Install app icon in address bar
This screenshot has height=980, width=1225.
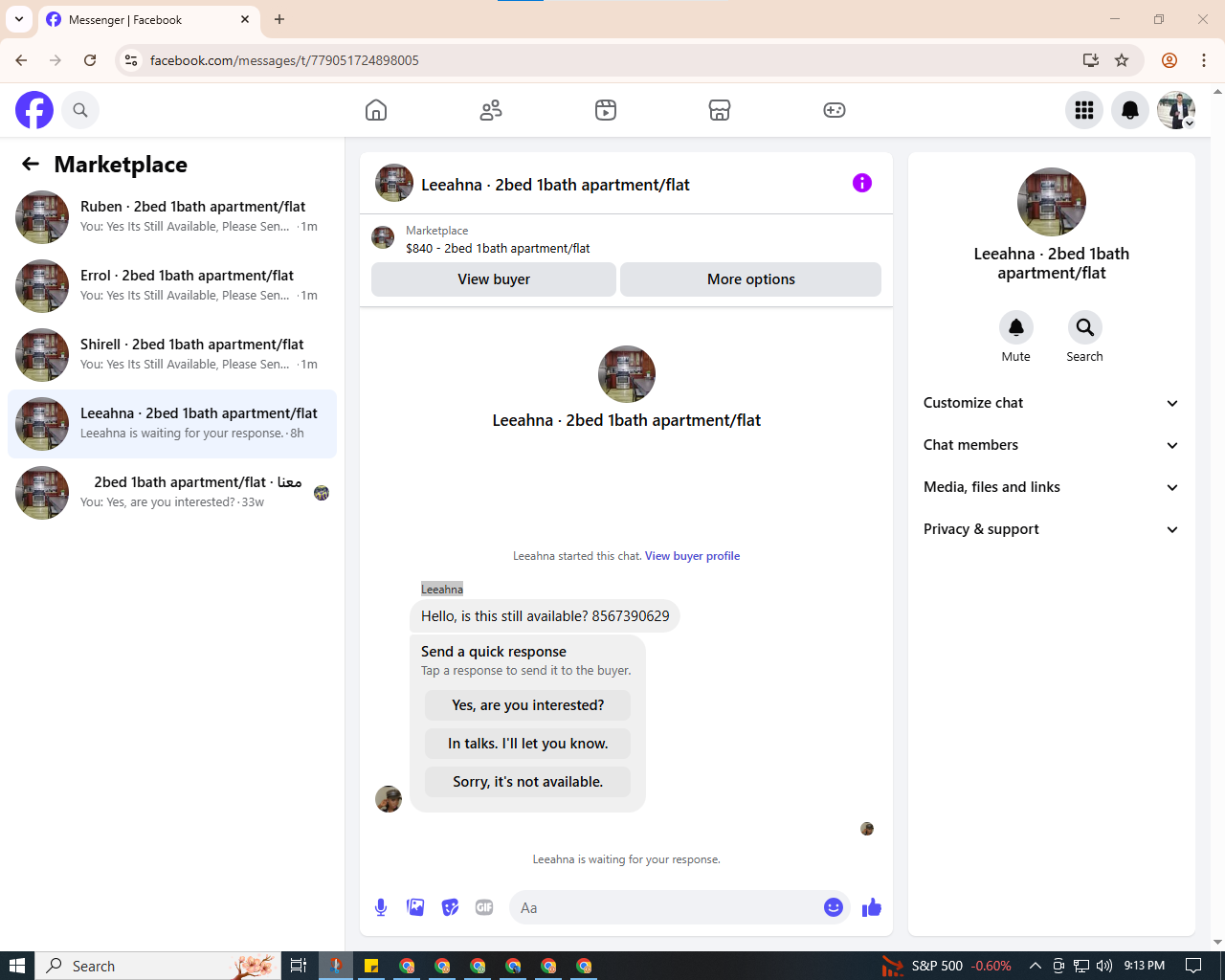pyautogui.click(x=1091, y=60)
